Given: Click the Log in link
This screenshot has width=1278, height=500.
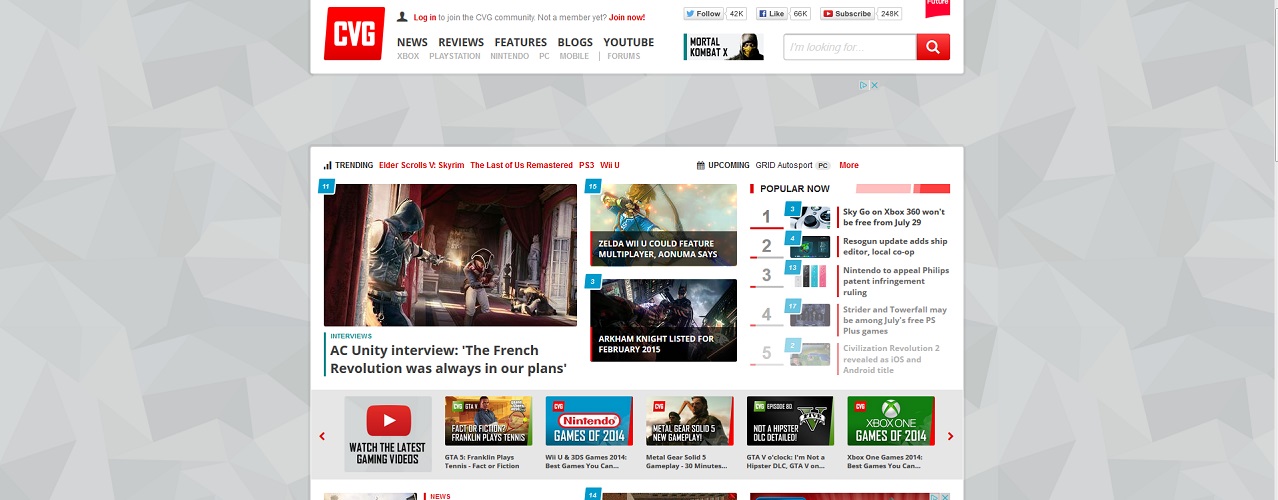Looking at the screenshot, I should click(x=425, y=17).
